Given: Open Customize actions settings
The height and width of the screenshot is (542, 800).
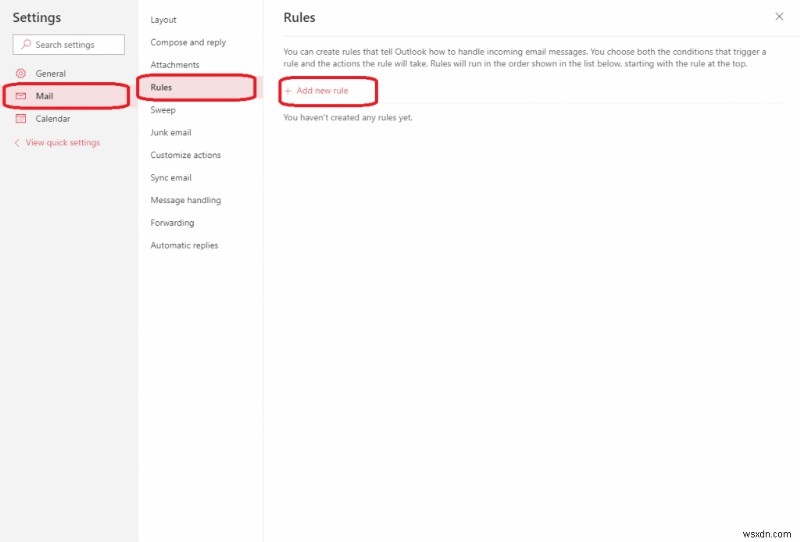Looking at the screenshot, I should coord(186,155).
